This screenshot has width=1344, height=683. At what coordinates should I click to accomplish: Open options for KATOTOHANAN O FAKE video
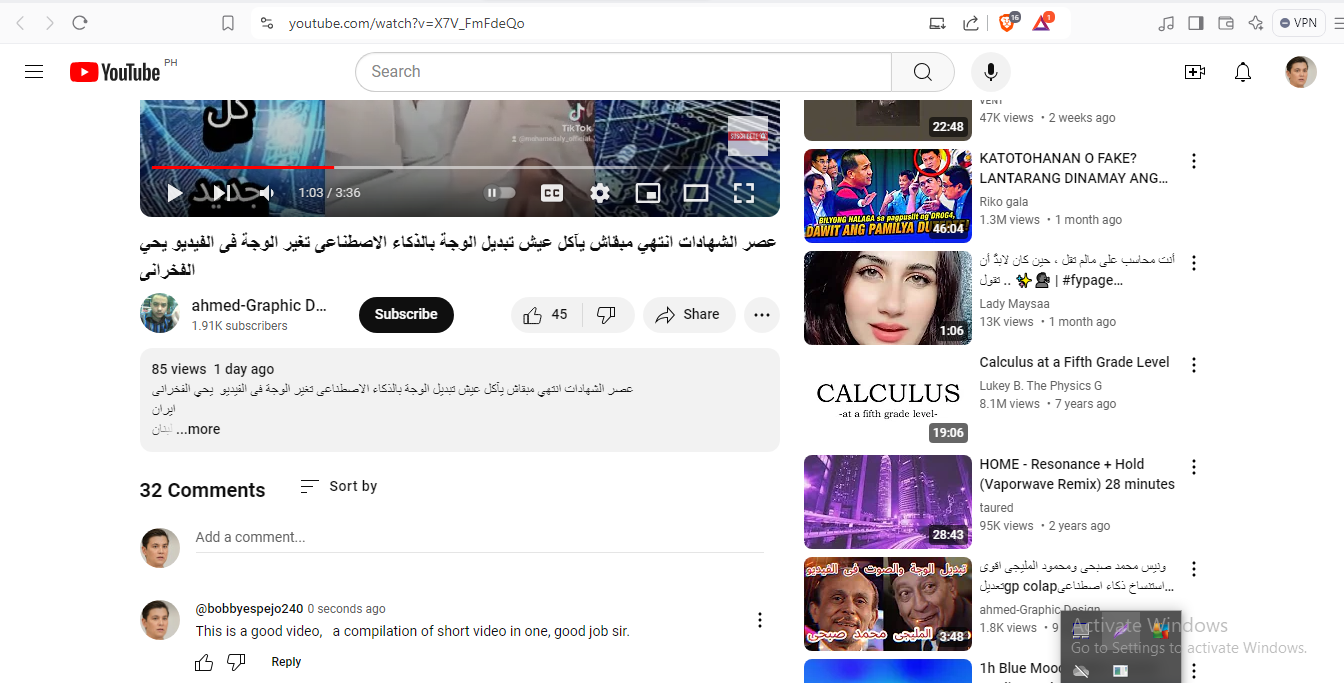[1193, 161]
